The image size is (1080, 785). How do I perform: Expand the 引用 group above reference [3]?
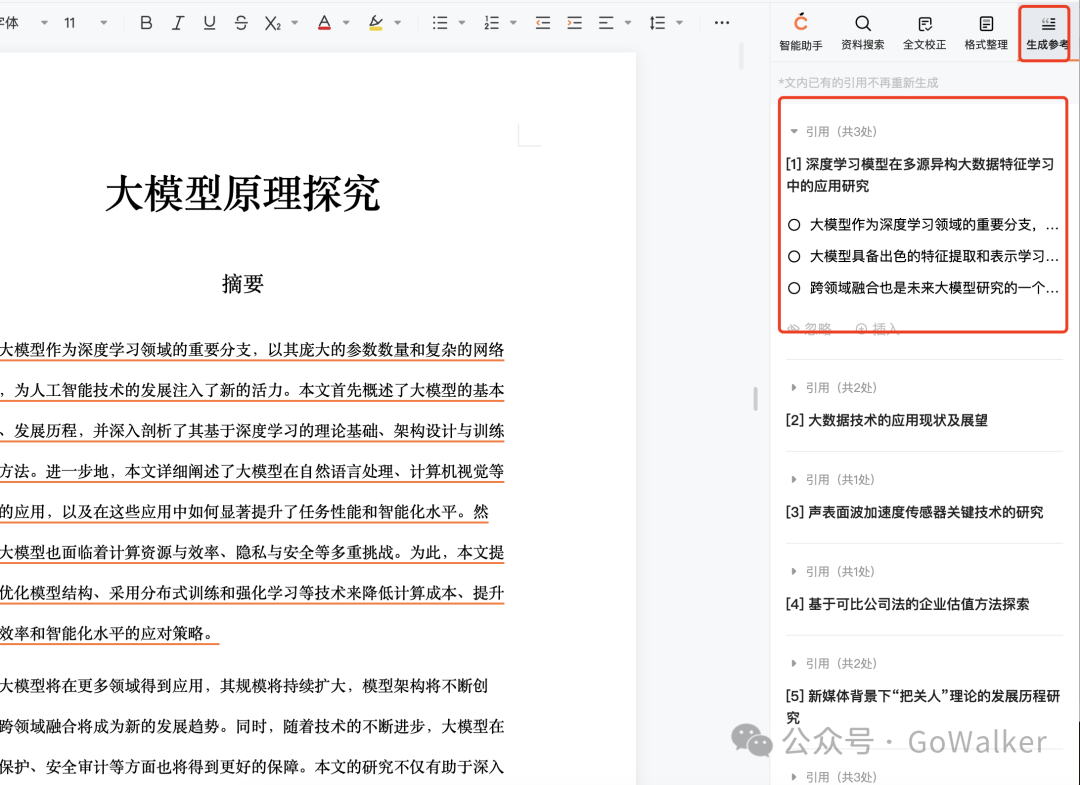[793, 479]
